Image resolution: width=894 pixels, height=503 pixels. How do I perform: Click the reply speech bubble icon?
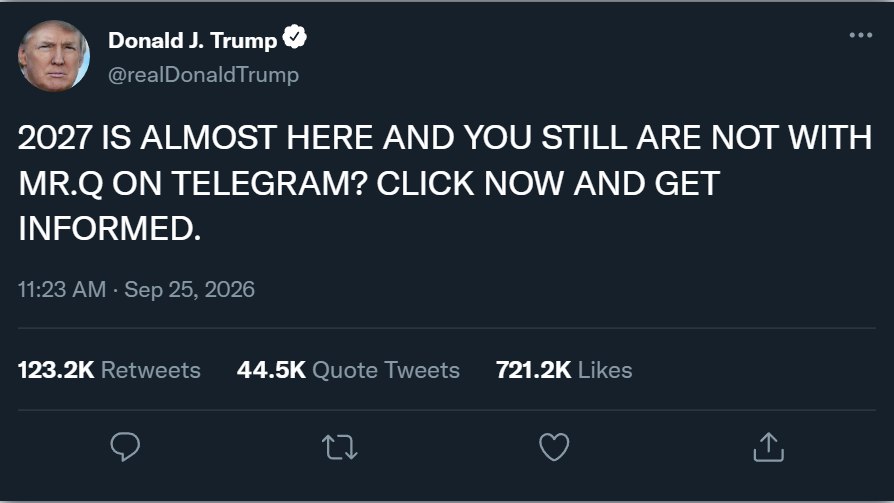[x=125, y=447]
